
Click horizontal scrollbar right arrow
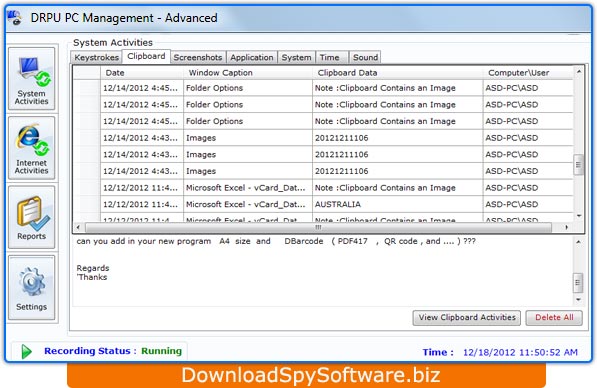[x=567, y=227]
